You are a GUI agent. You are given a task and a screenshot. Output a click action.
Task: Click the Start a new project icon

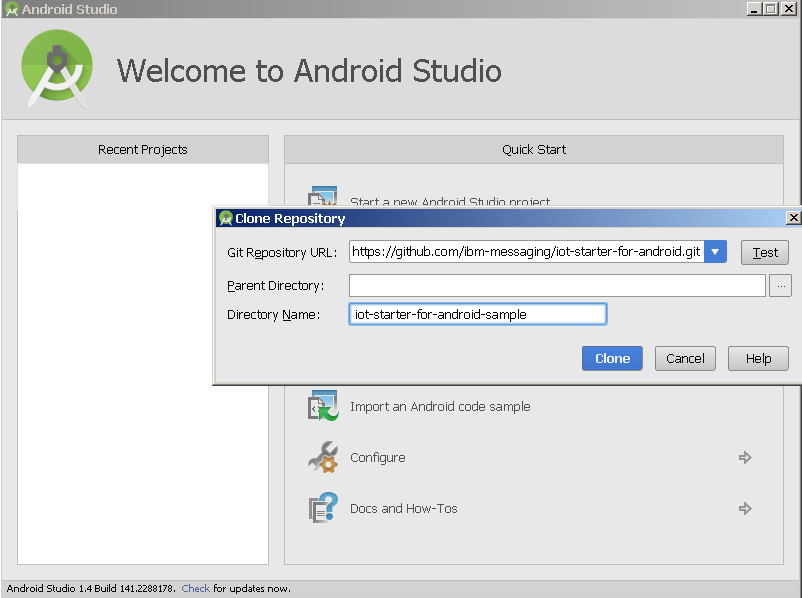[x=323, y=196]
